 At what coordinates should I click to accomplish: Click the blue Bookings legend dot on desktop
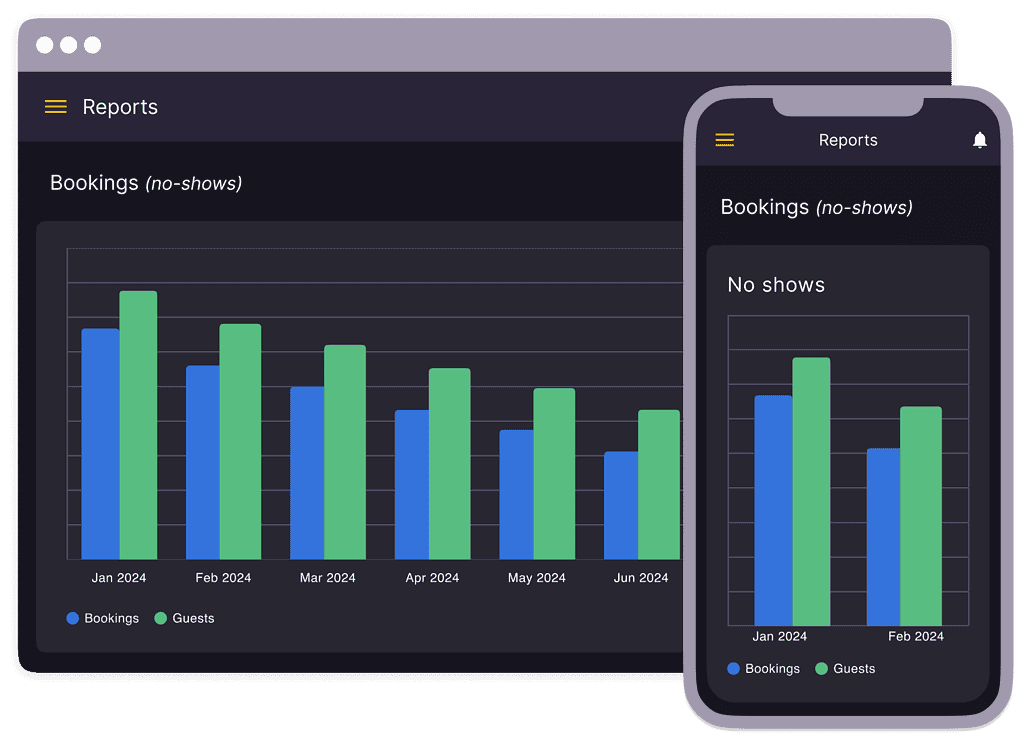[72, 618]
